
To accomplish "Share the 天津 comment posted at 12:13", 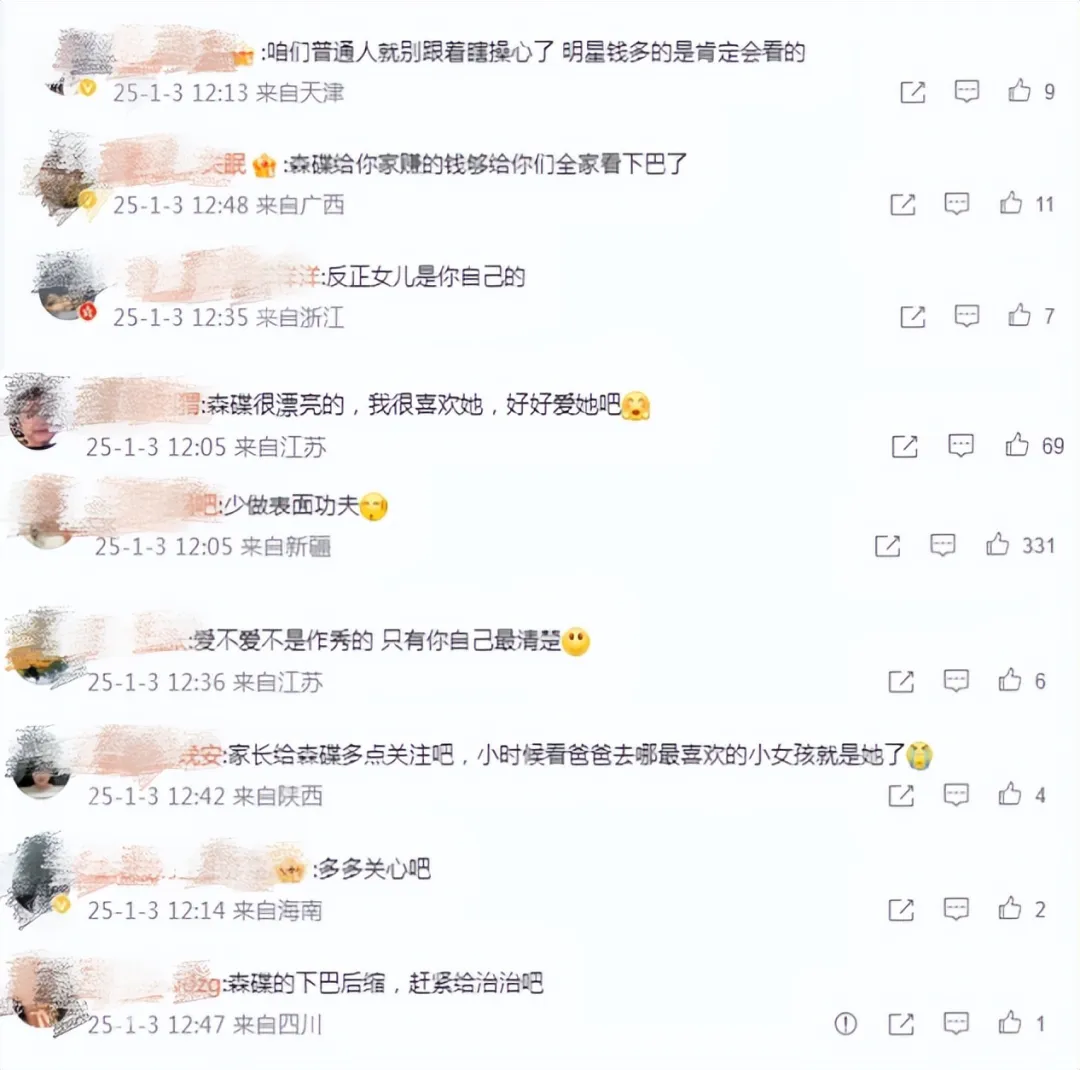I will [913, 92].
